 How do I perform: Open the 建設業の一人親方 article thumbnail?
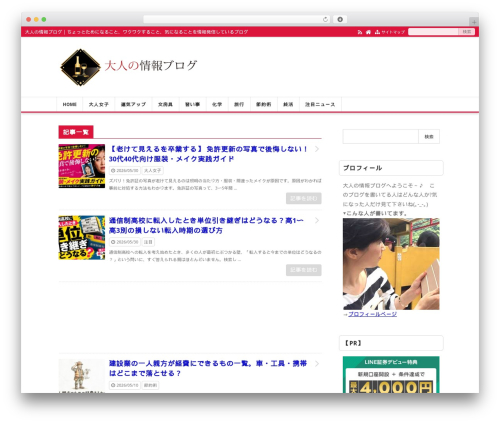pyautogui.click(x=82, y=376)
